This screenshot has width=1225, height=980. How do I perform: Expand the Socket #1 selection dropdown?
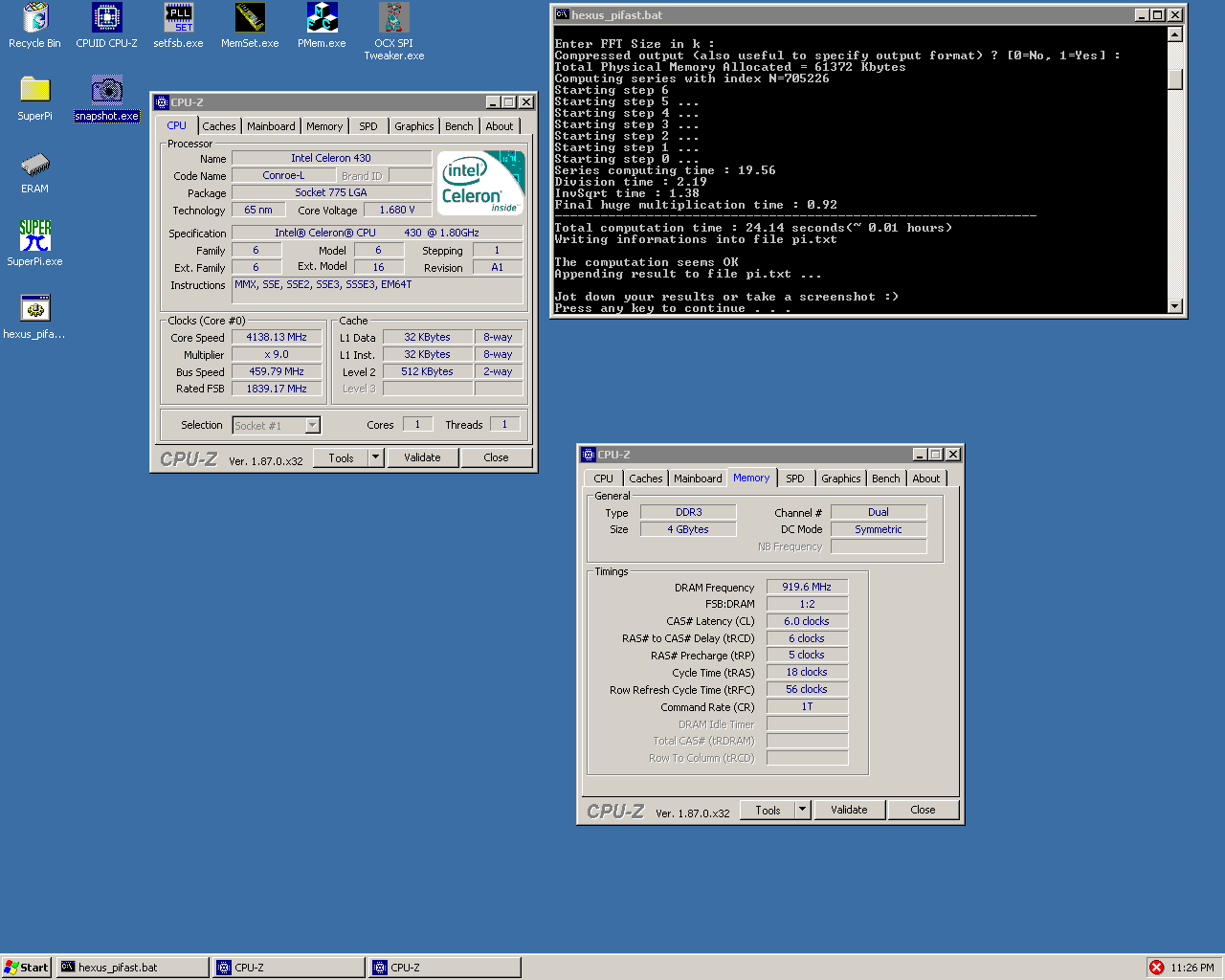click(x=312, y=425)
